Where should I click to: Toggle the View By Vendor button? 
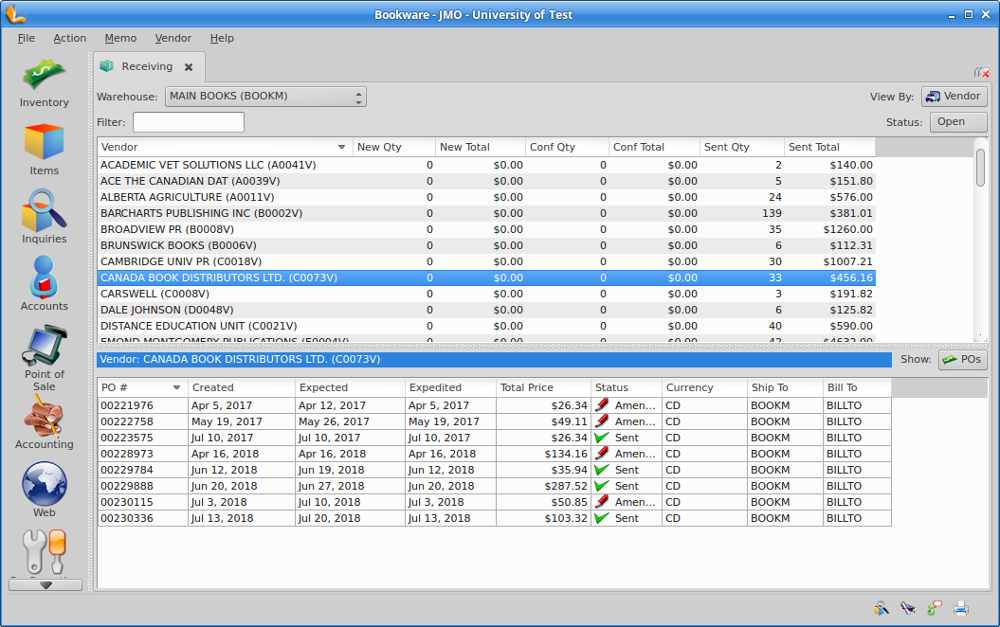(x=954, y=96)
